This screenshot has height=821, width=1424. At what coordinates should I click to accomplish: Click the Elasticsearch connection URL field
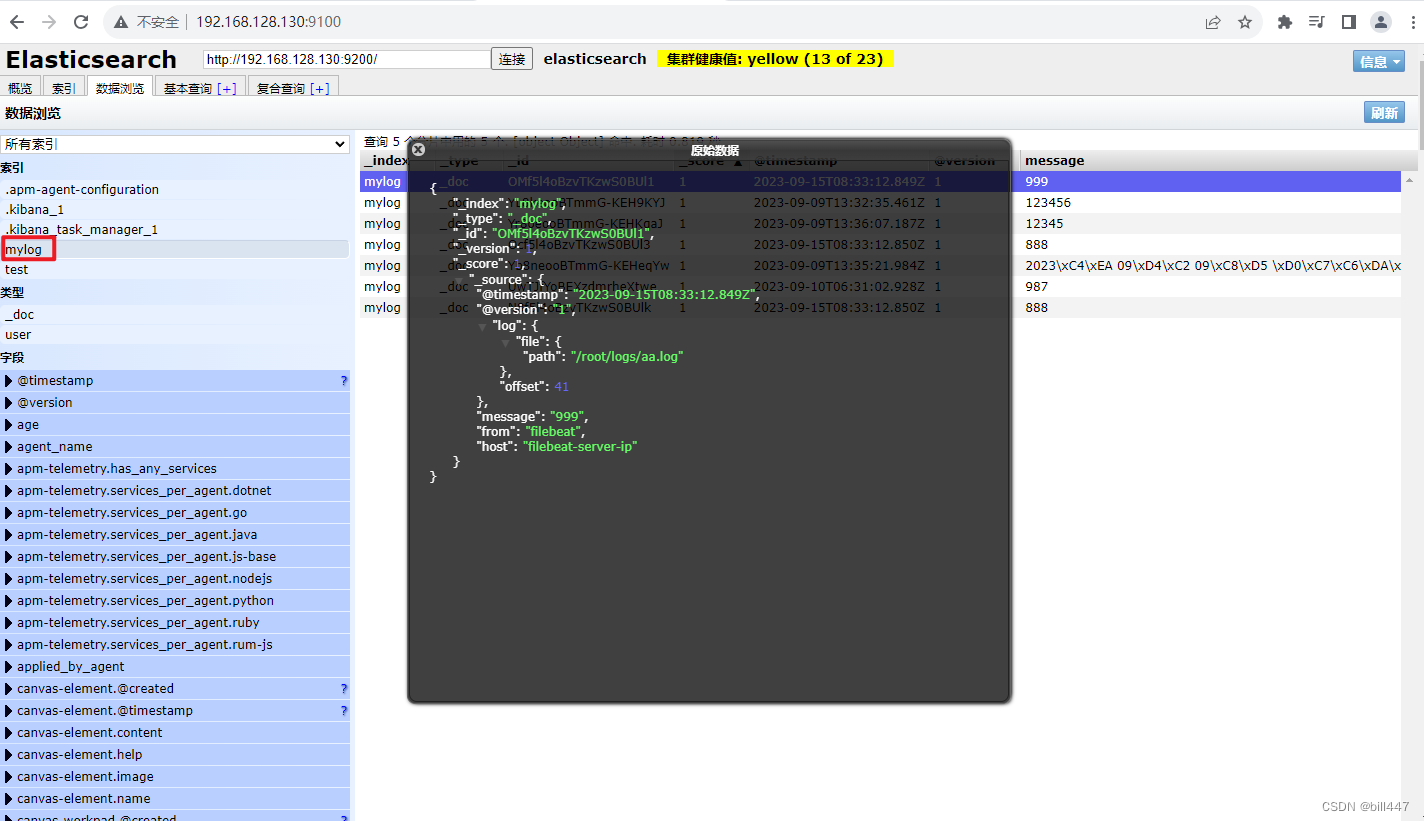point(346,59)
